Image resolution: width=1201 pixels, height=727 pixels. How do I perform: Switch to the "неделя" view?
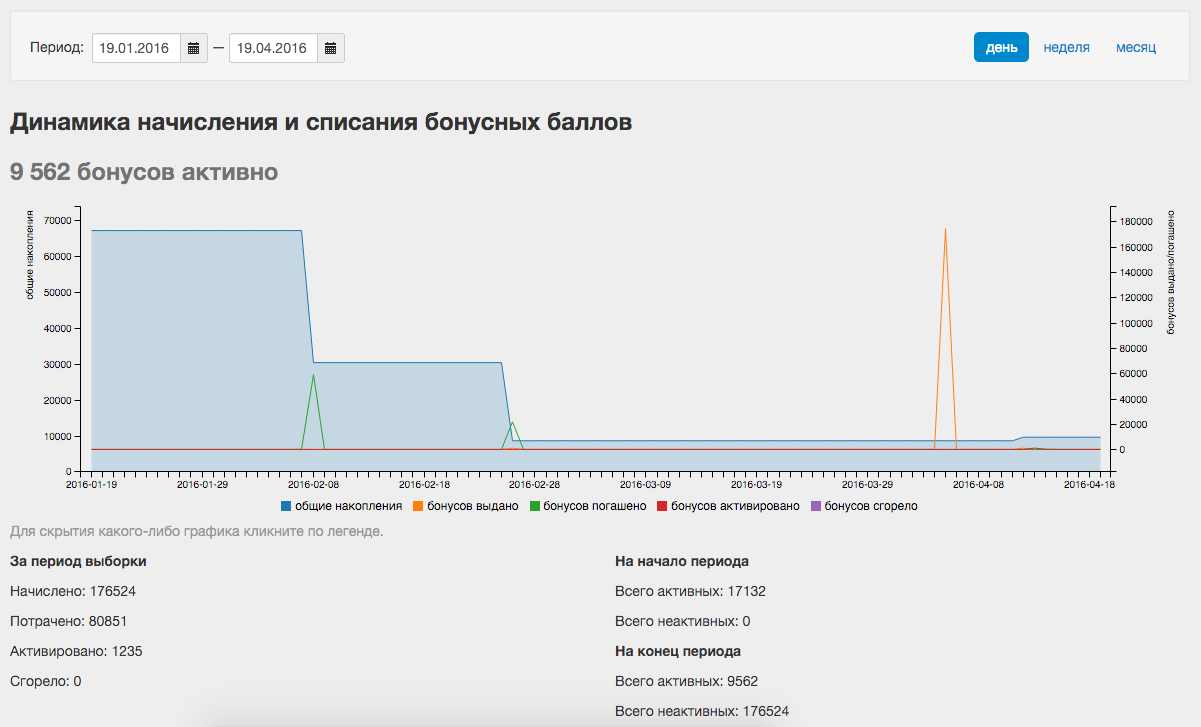(x=1067, y=47)
